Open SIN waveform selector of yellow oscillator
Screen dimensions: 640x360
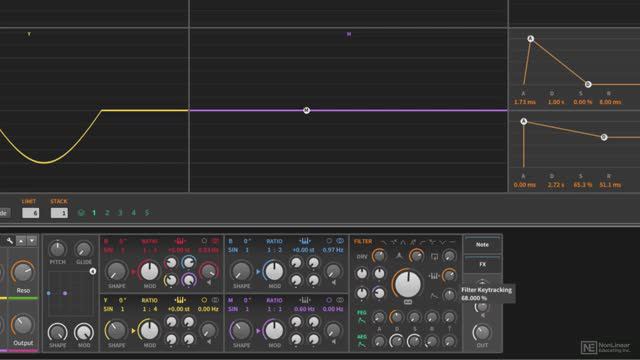pyautogui.click(x=108, y=309)
